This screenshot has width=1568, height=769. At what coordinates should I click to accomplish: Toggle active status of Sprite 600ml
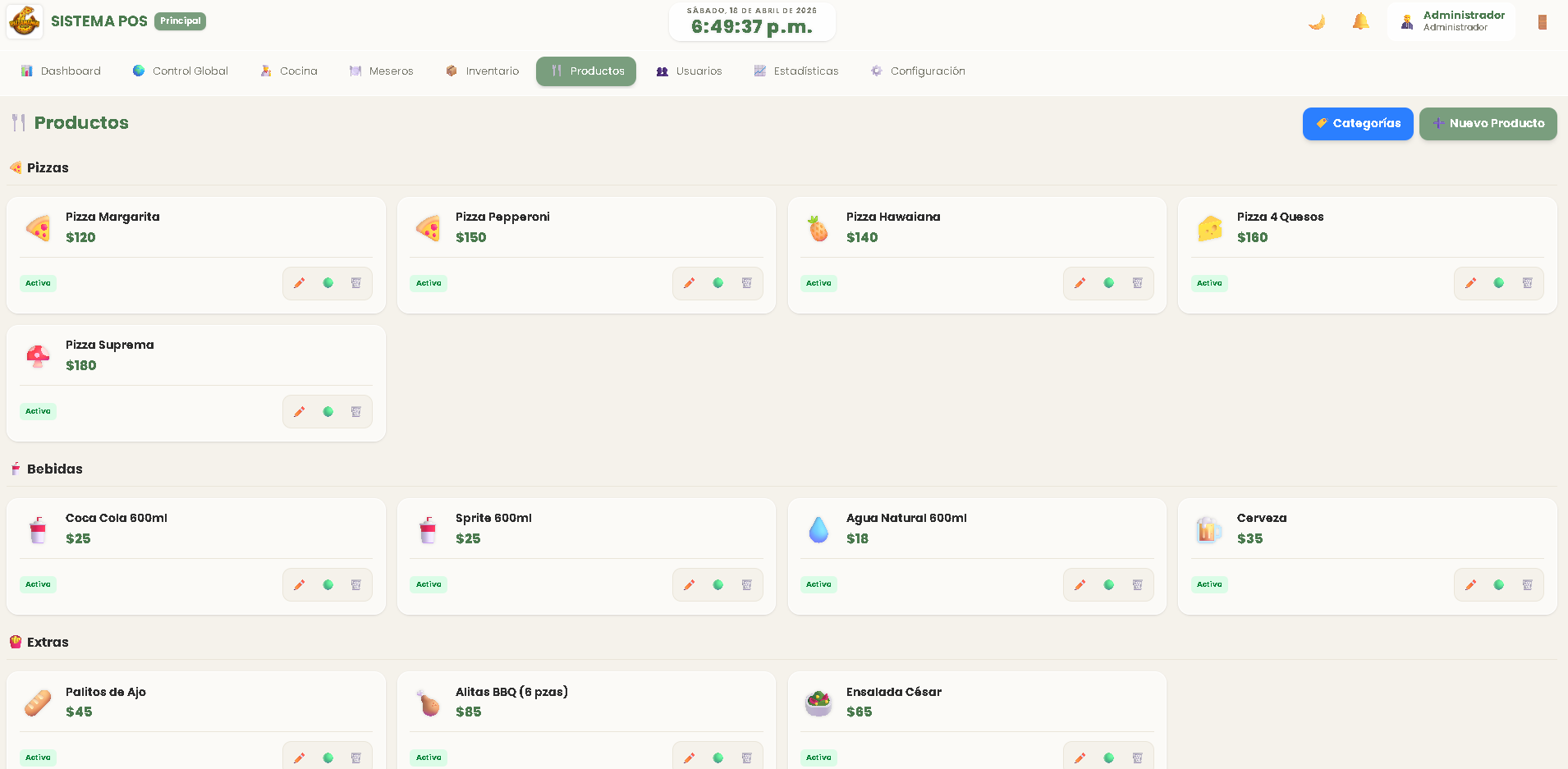pyautogui.click(x=718, y=585)
